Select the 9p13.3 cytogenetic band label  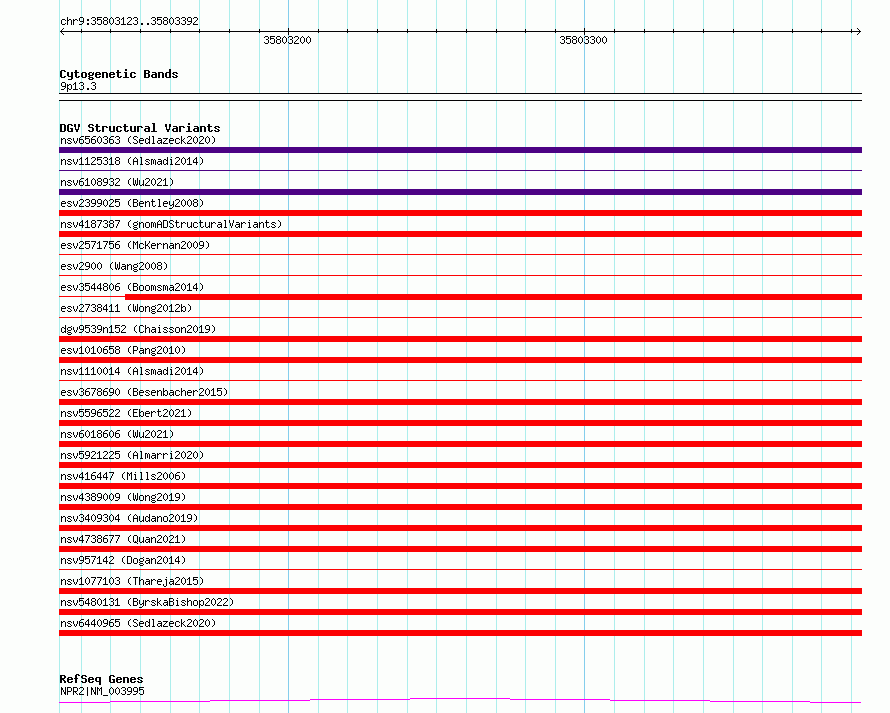point(78,86)
